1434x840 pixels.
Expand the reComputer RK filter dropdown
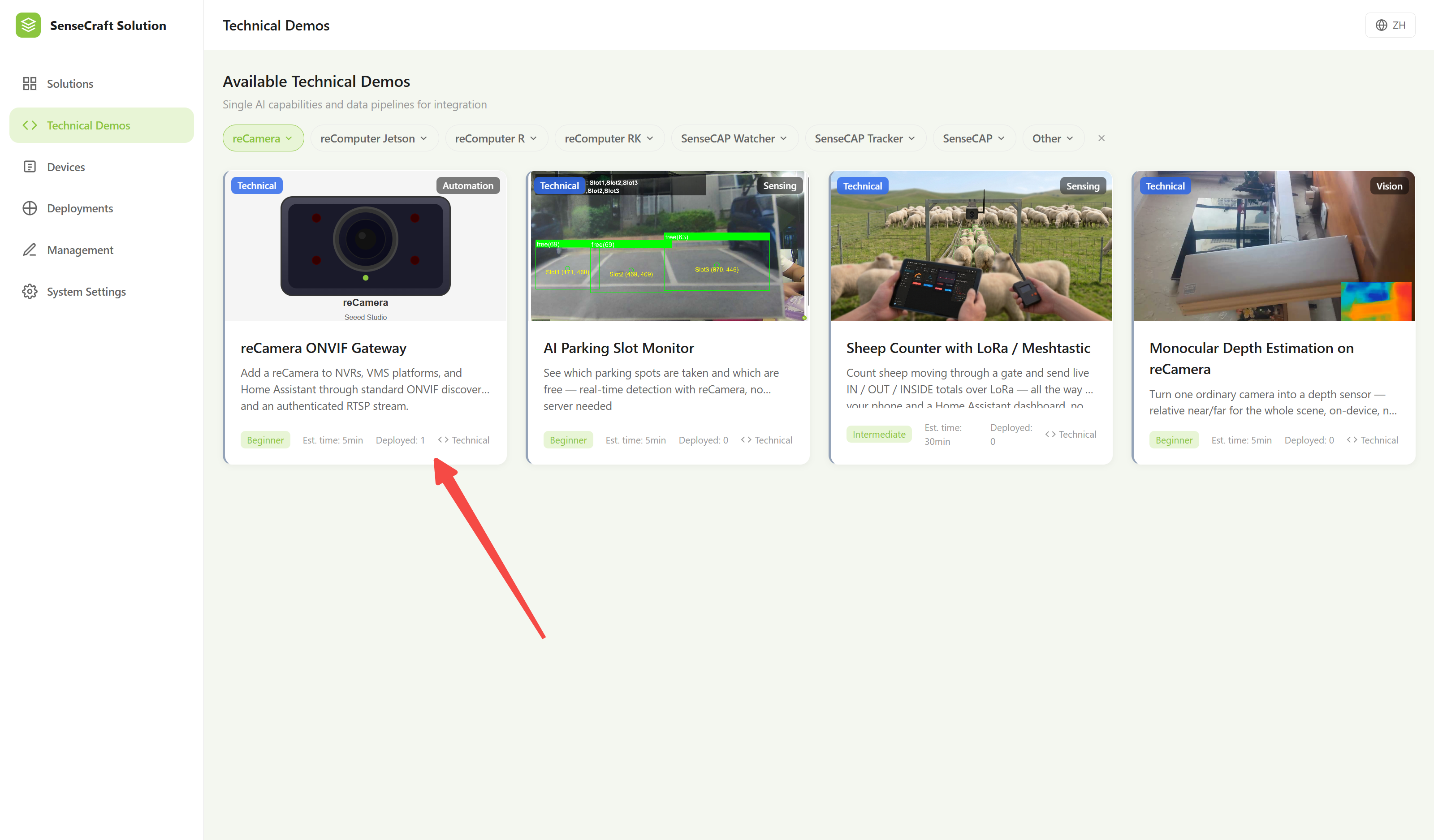click(x=609, y=138)
